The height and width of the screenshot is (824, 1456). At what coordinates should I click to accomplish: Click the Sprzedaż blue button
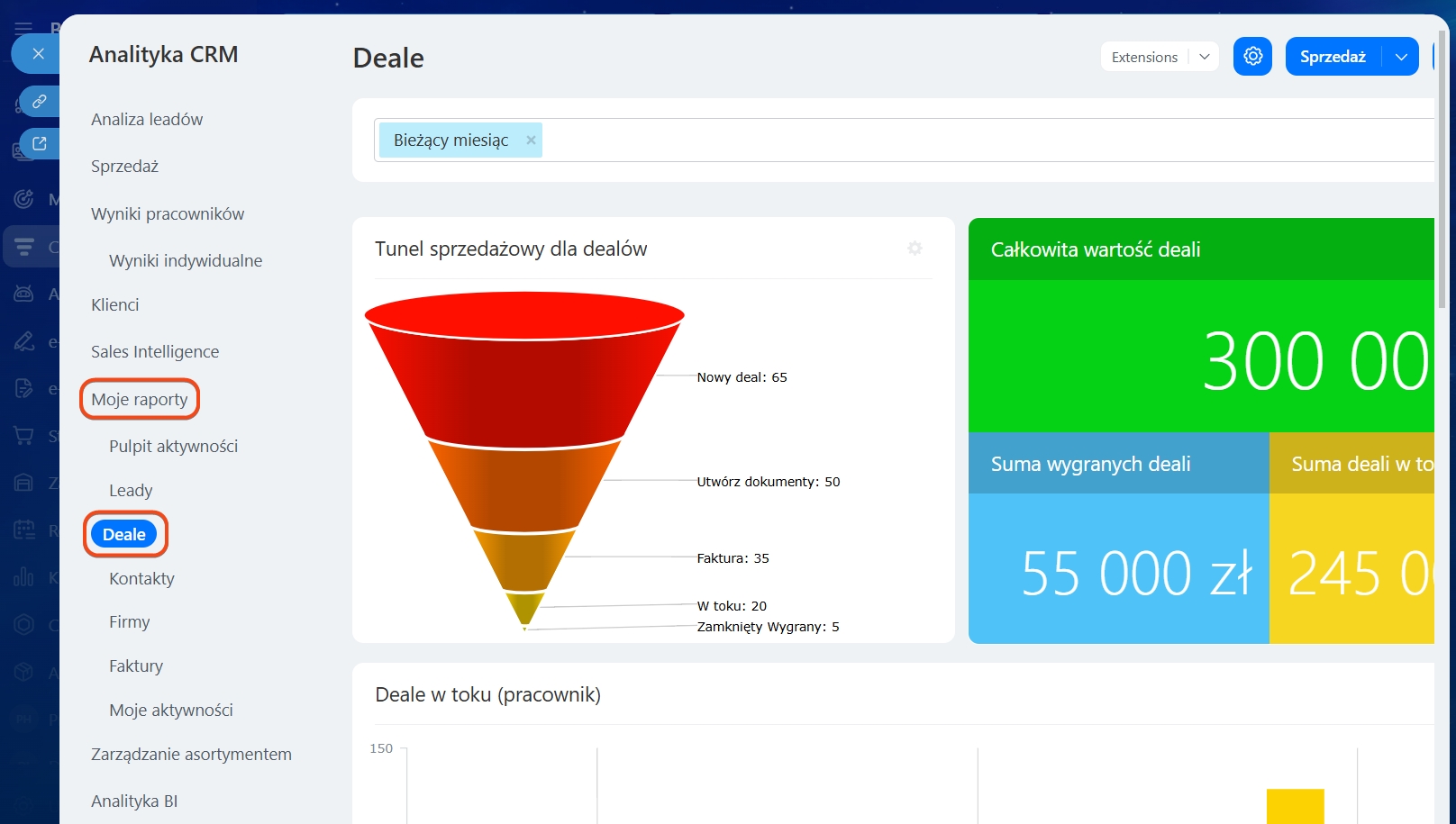(1333, 57)
